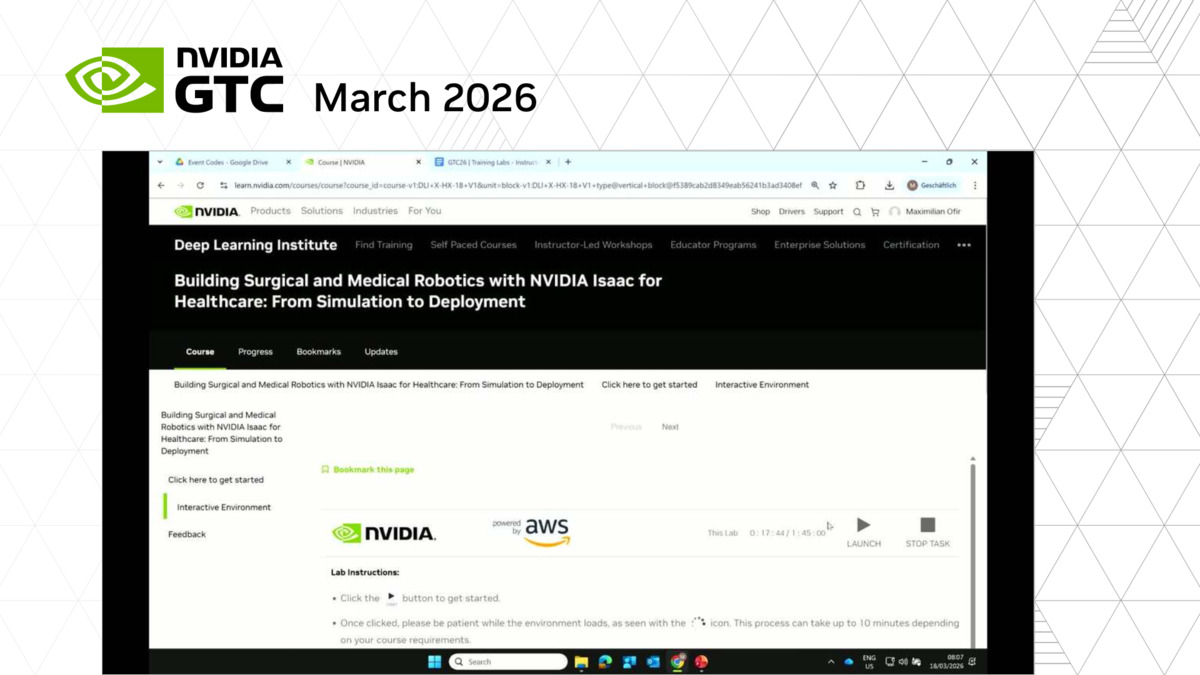Open the Chrome three-dot menu

click(x=975, y=185)
